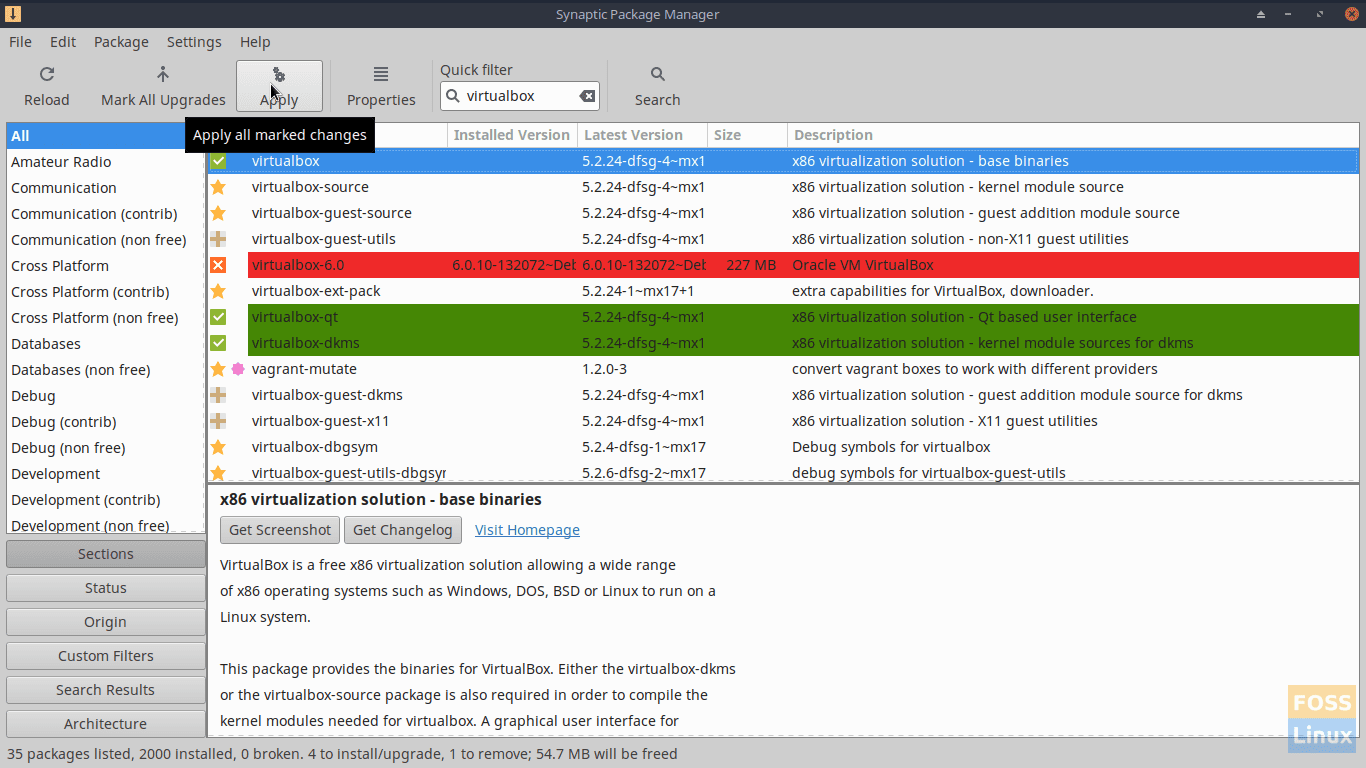Click the 227 MB size cell
Viewport: 1366px width, 768px height.
tap(751, 265)
